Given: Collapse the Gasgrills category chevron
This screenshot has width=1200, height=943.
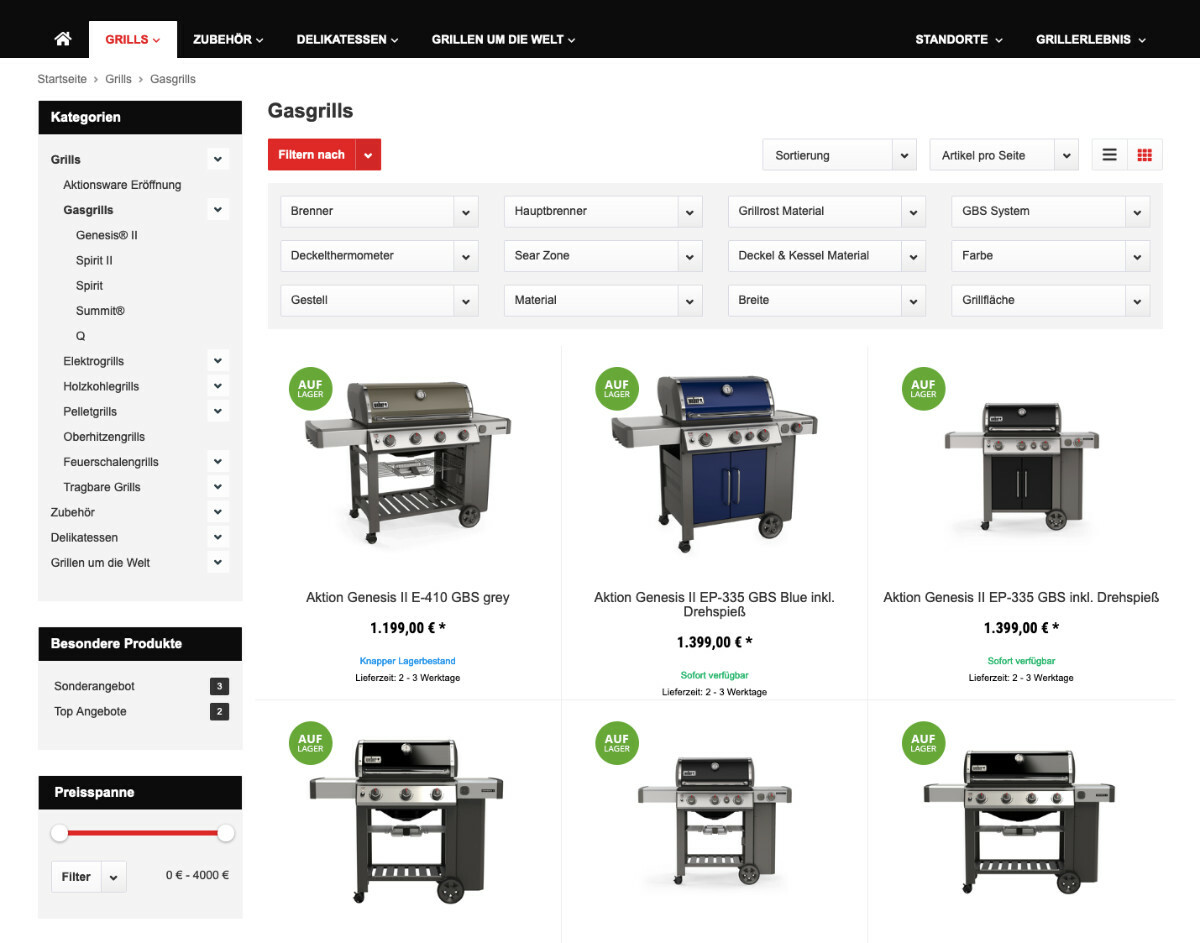Looking at the screenshot, I should [x=218, y=210].
